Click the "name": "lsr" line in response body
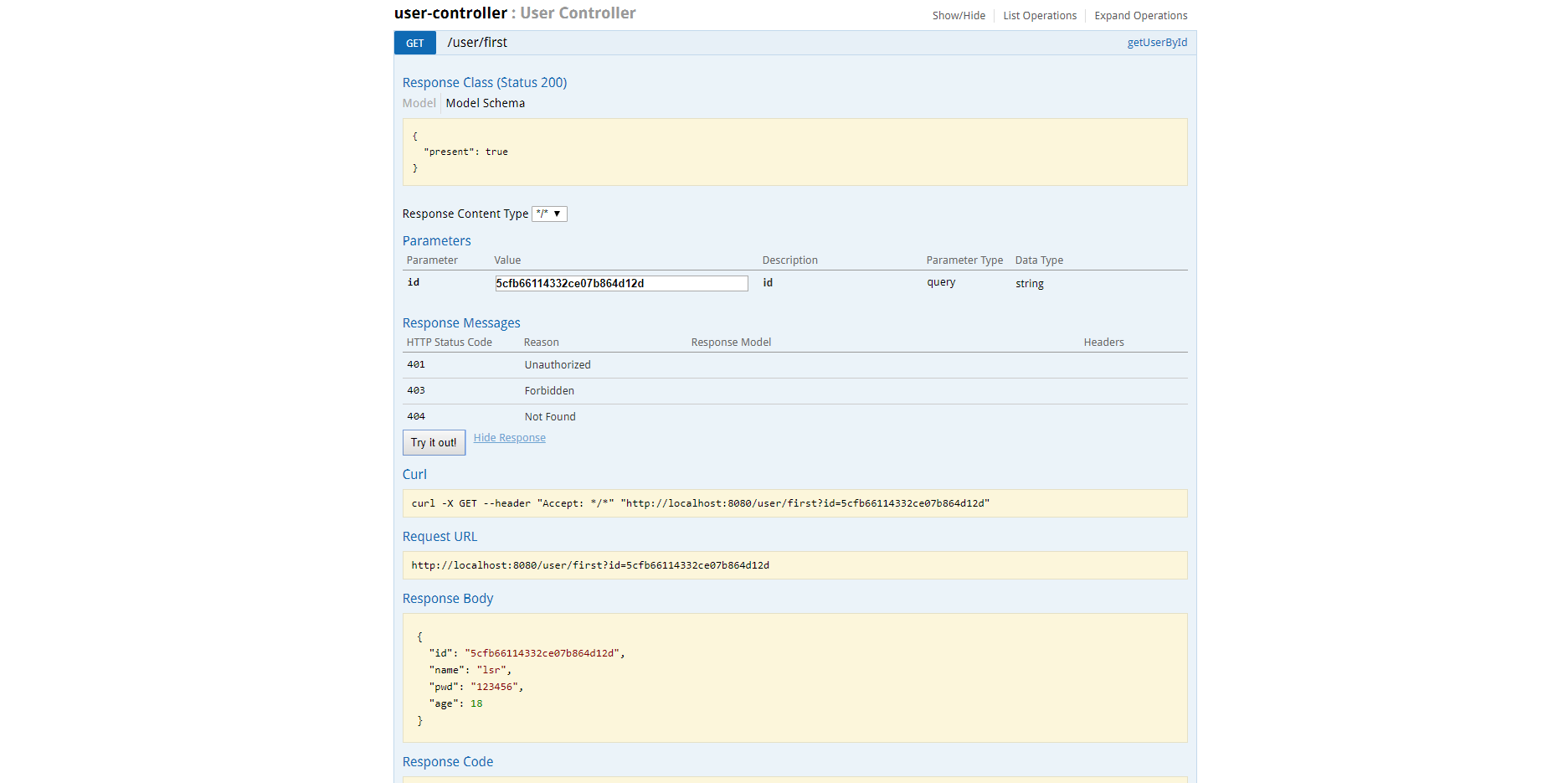Image resolution: width=1568 pixels, height=783 pixels. [x=470, y=670]
